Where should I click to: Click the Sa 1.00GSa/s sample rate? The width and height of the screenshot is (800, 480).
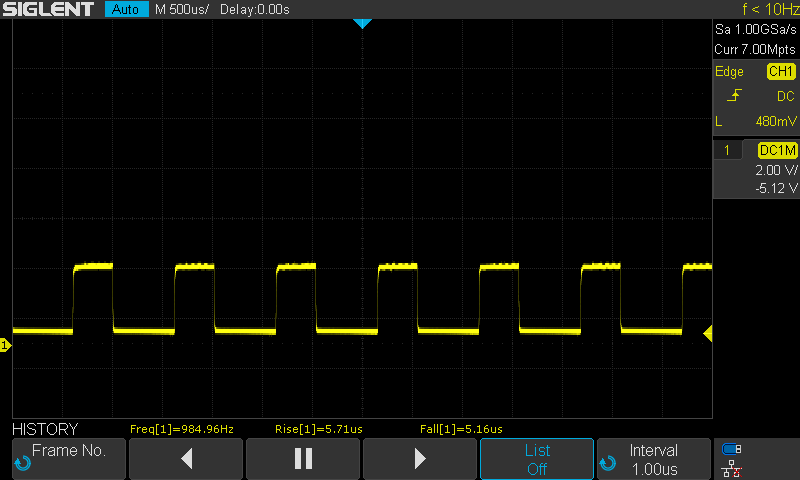coord(755,30)
